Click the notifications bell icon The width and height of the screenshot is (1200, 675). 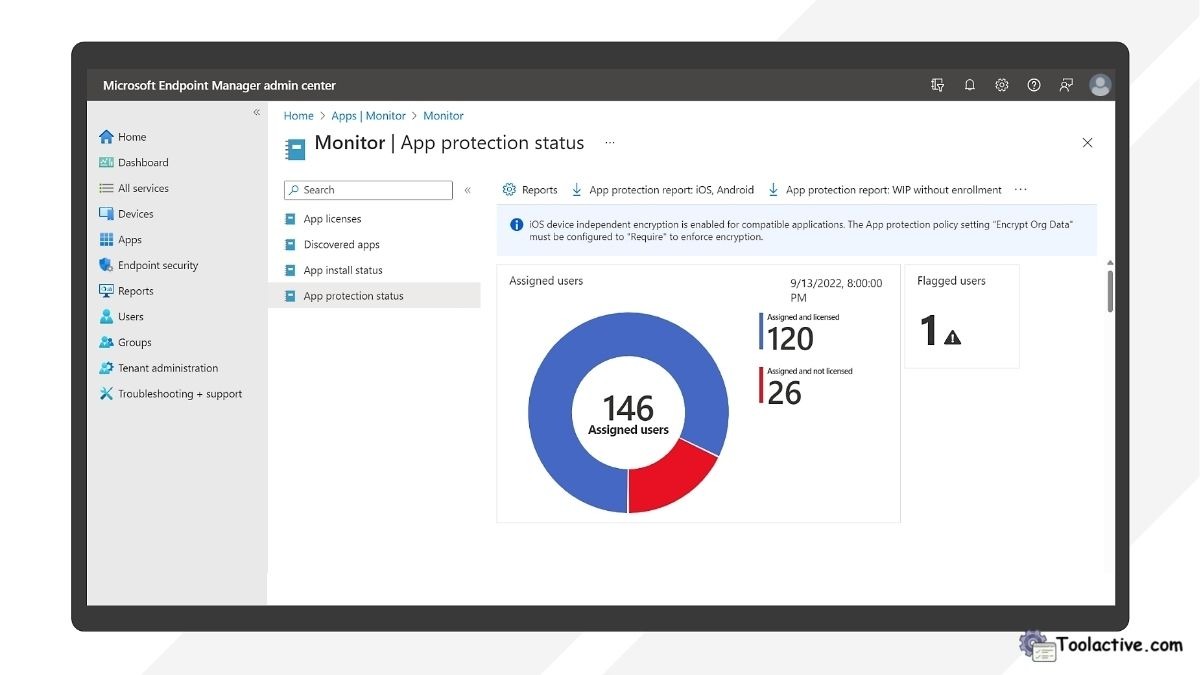[969, 86]
